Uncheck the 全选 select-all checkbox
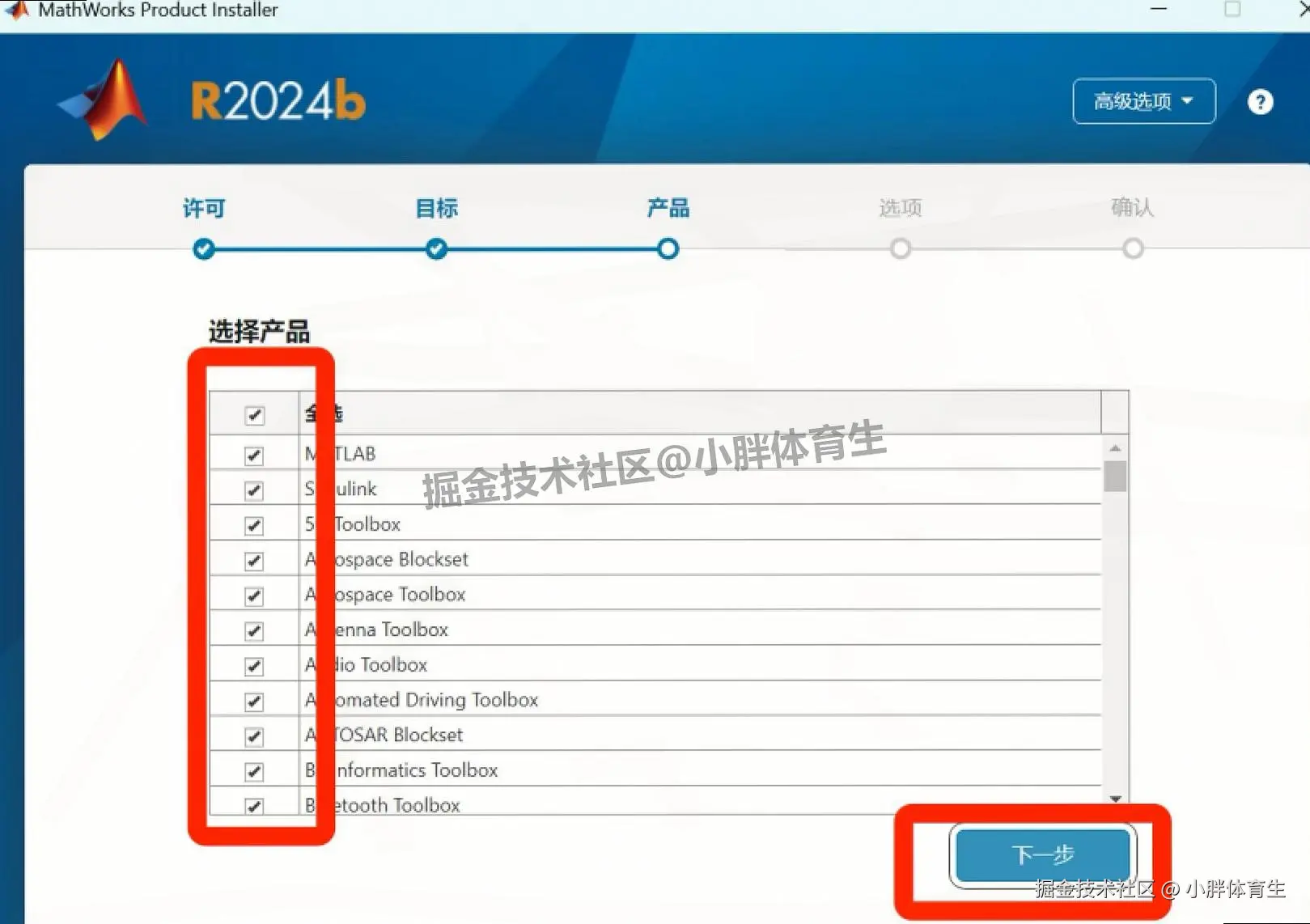Viewport: 1310px width, 924px height. [x=254, y=414]
